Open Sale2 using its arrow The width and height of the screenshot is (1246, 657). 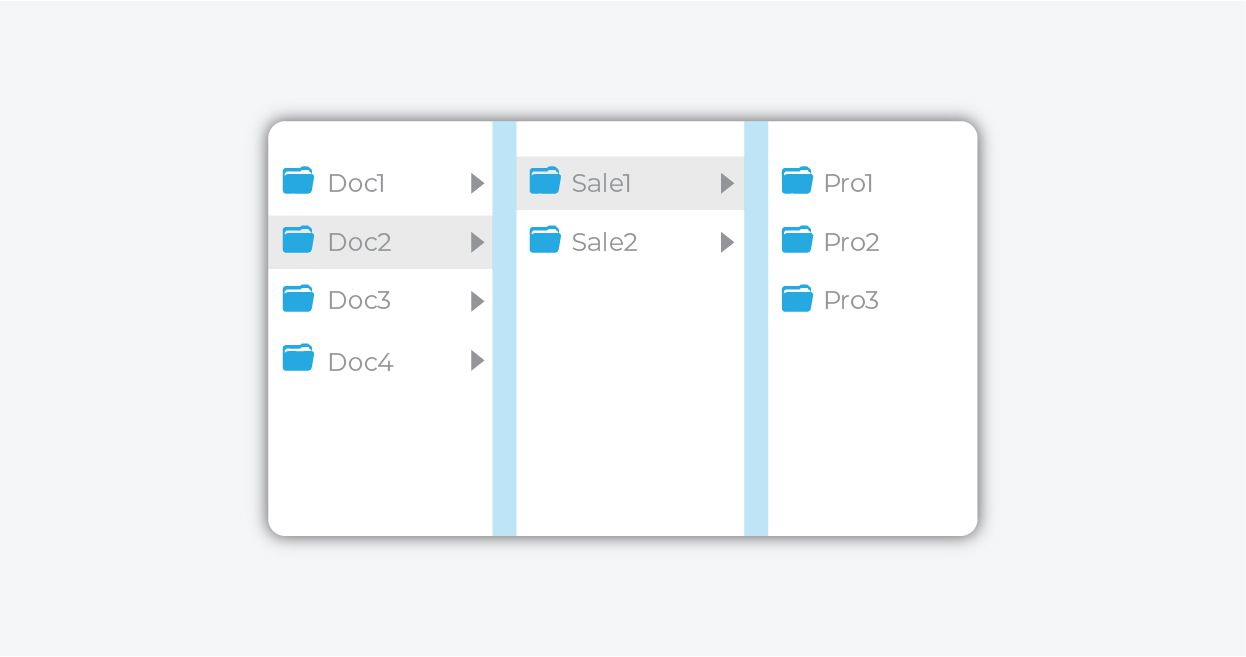pos(728,242)
